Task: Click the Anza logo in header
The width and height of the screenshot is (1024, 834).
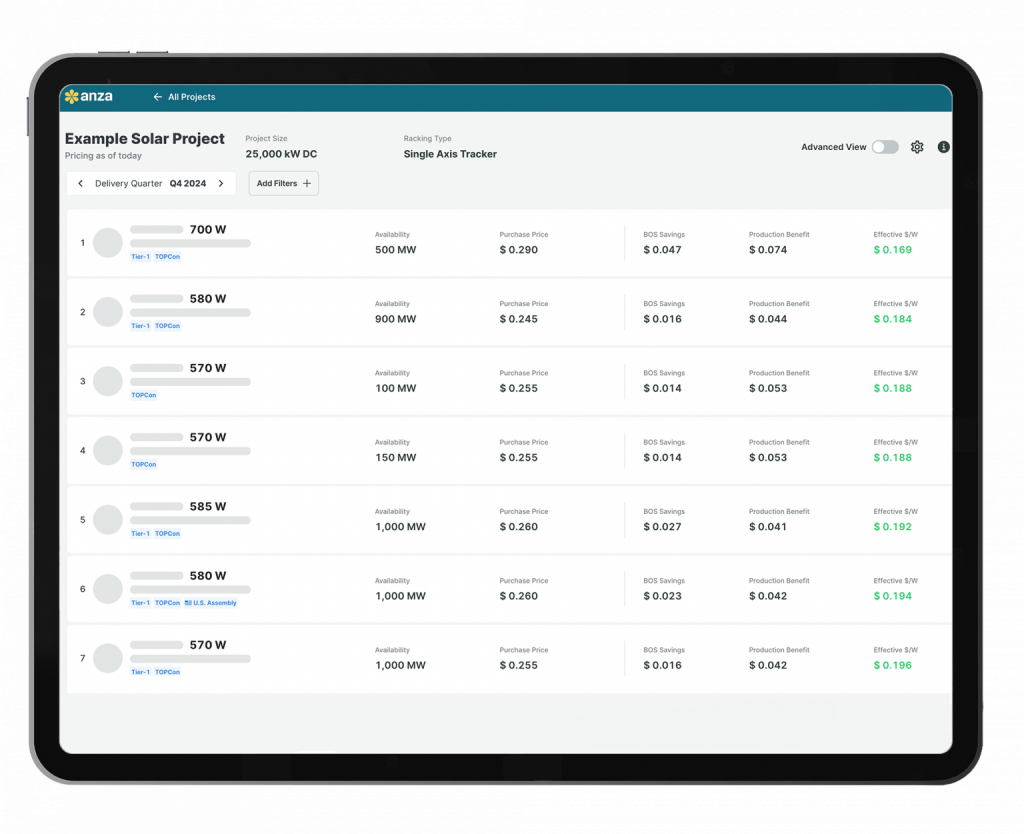Action: pos(88,97)
